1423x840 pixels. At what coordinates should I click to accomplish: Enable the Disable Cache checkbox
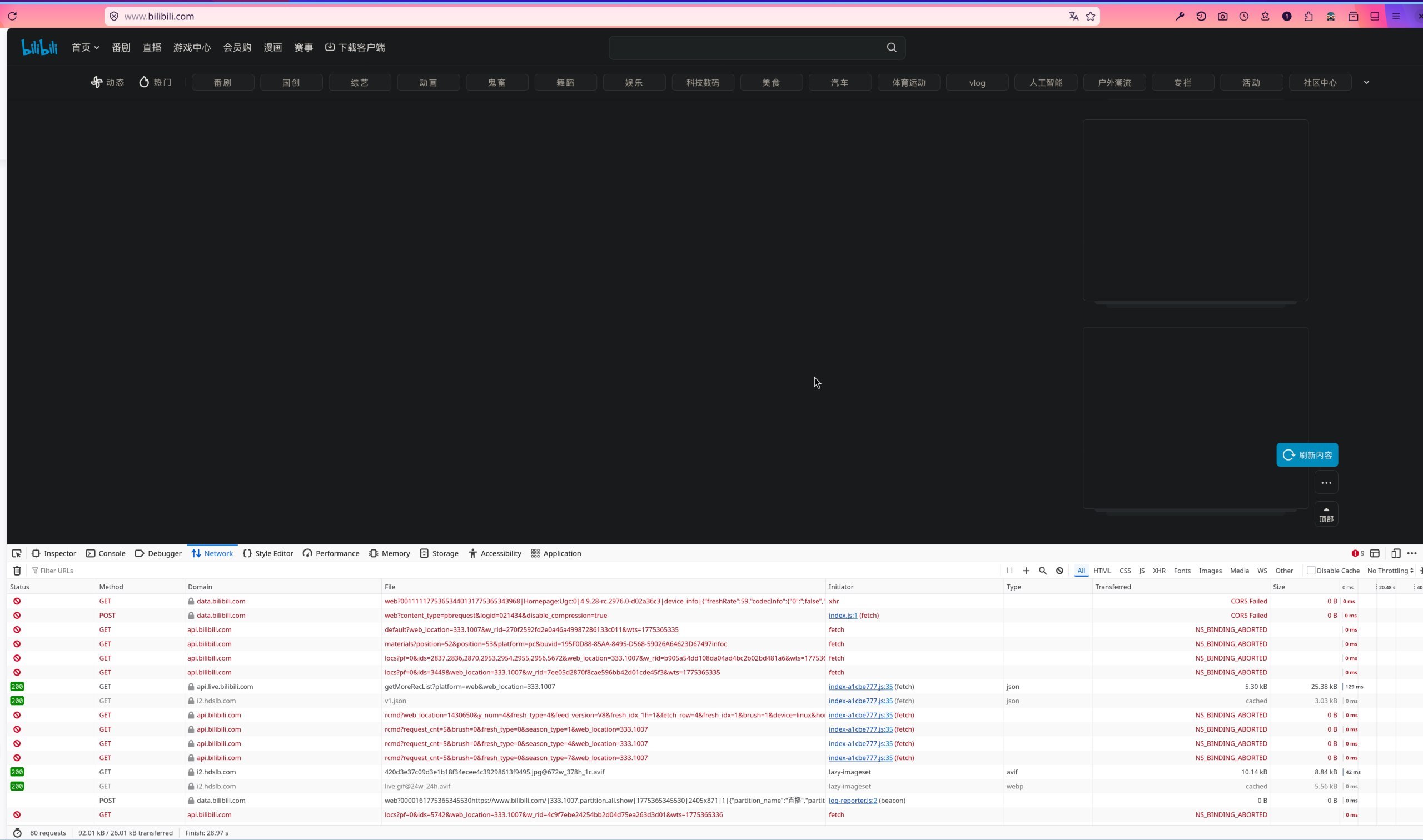(x=1310, y=571)
